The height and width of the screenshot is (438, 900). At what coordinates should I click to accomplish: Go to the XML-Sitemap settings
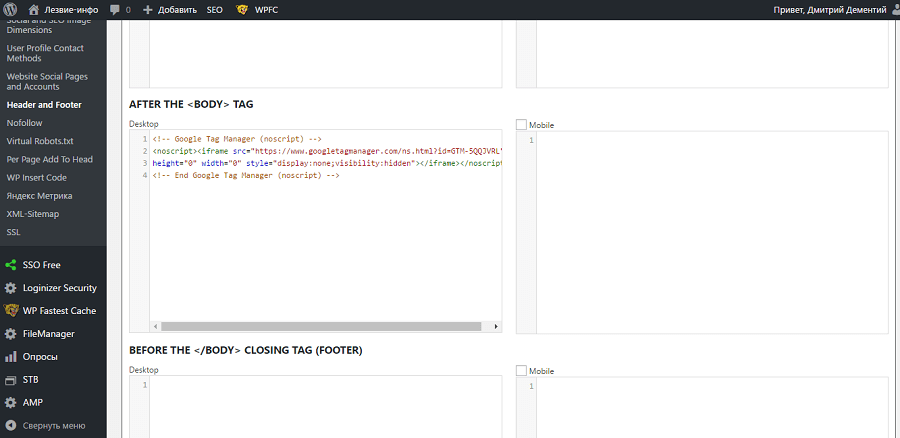33,214
